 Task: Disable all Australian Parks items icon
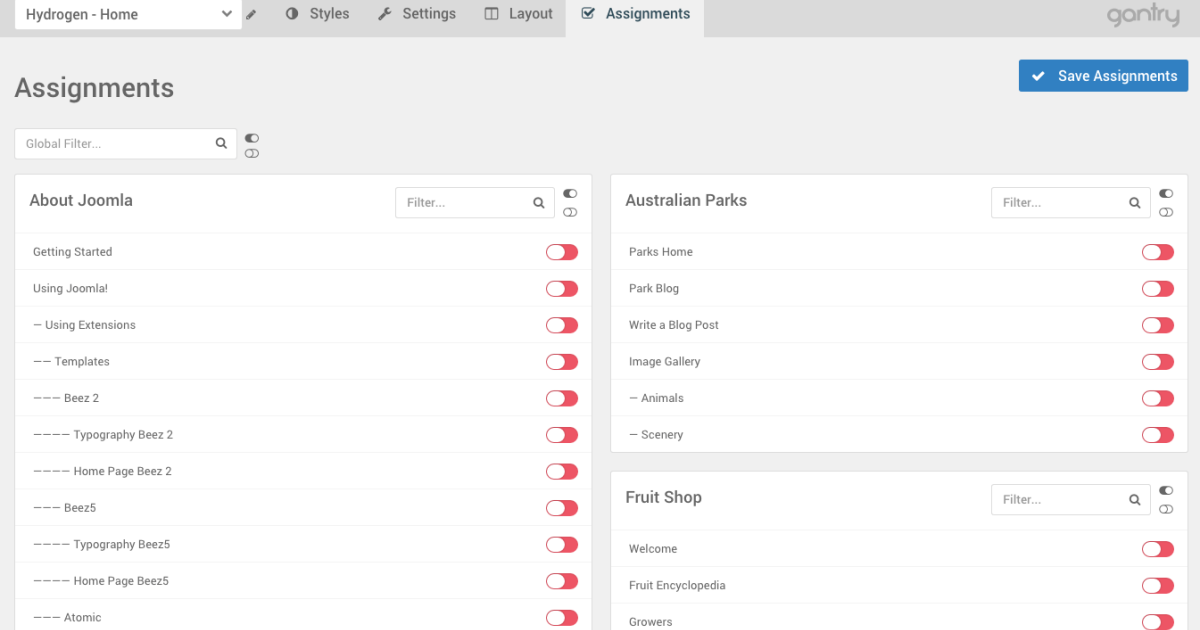pos(1166,212)
